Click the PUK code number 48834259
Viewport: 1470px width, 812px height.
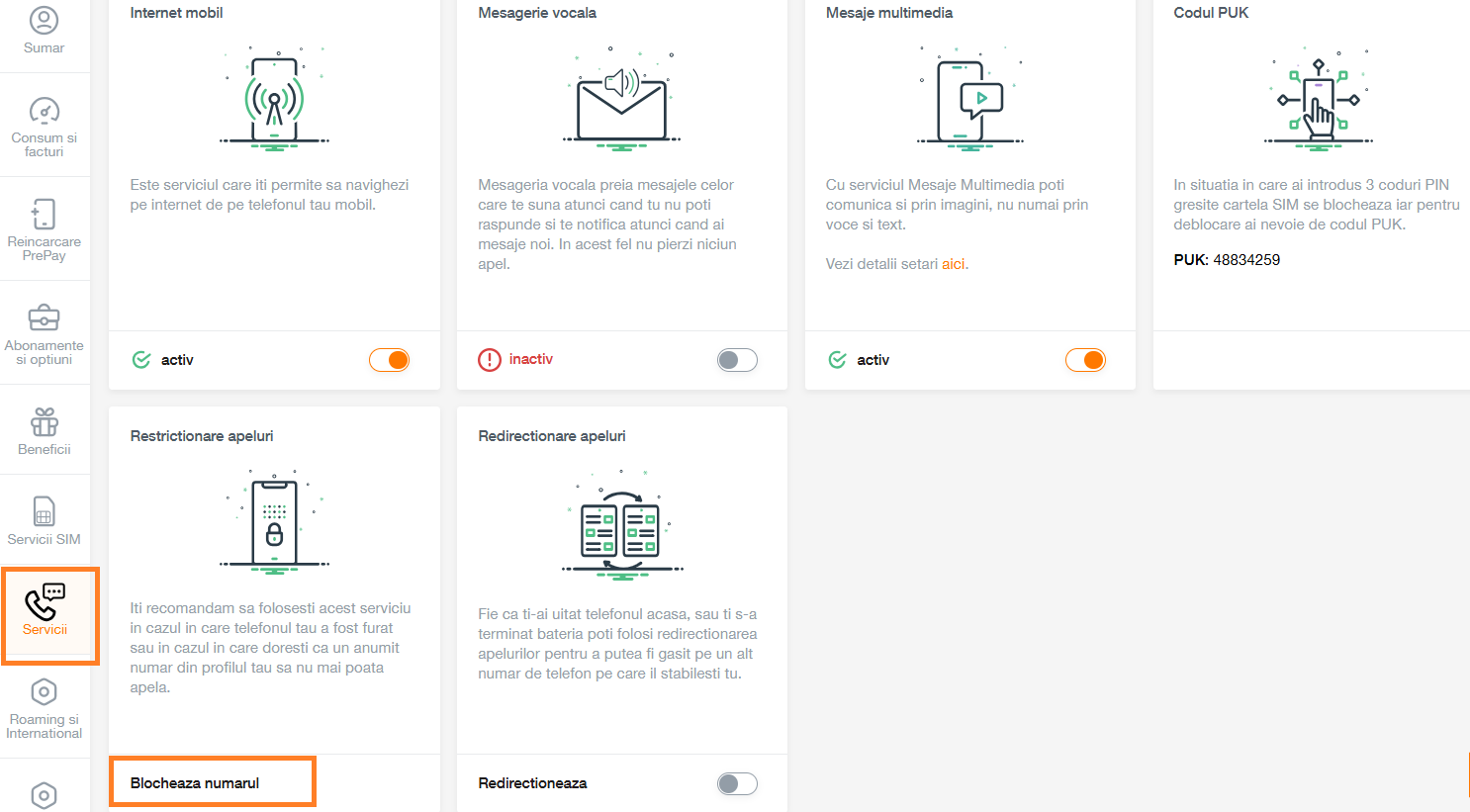[1246, 260]
